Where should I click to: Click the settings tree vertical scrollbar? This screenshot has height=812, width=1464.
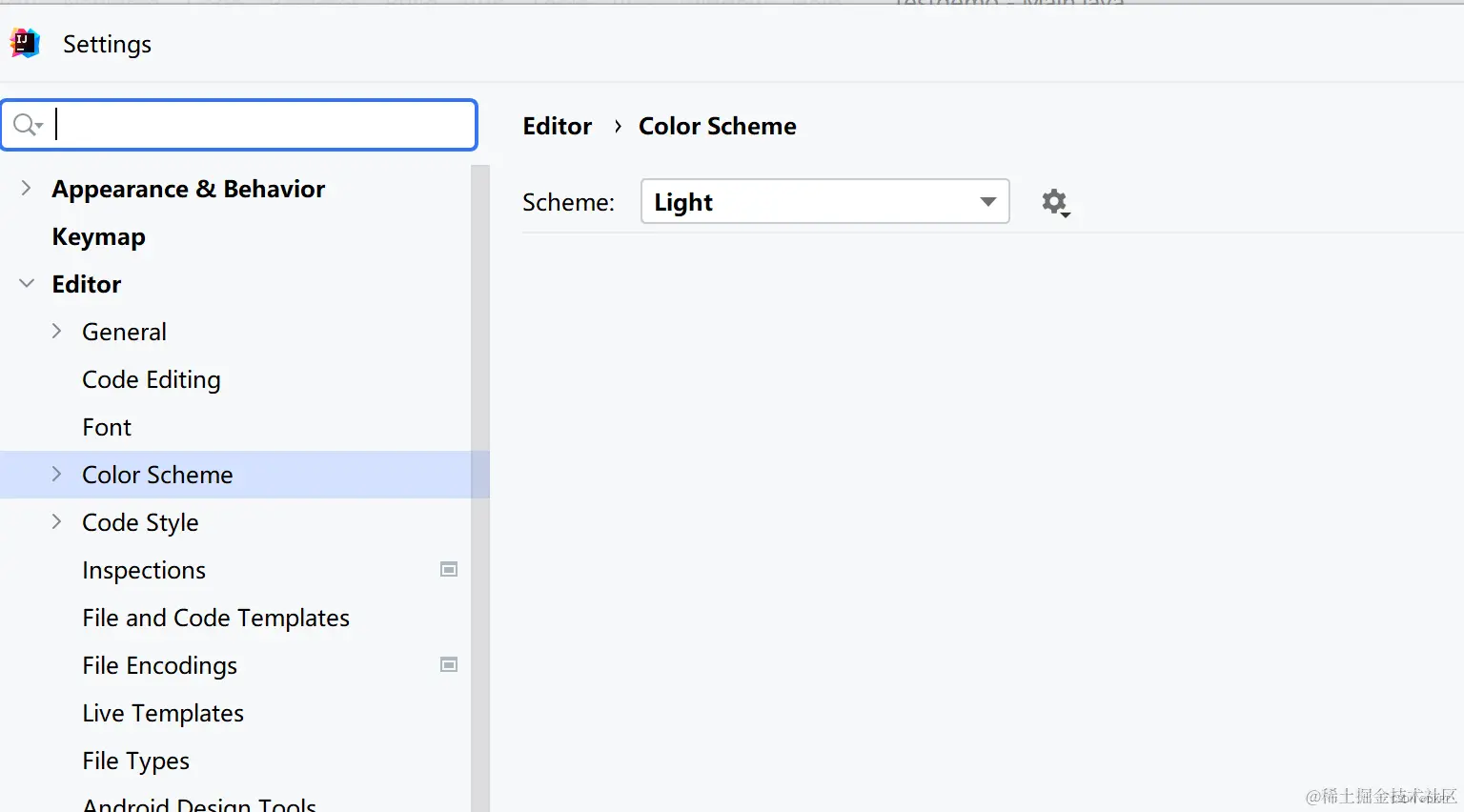click(x=480, y=477)
